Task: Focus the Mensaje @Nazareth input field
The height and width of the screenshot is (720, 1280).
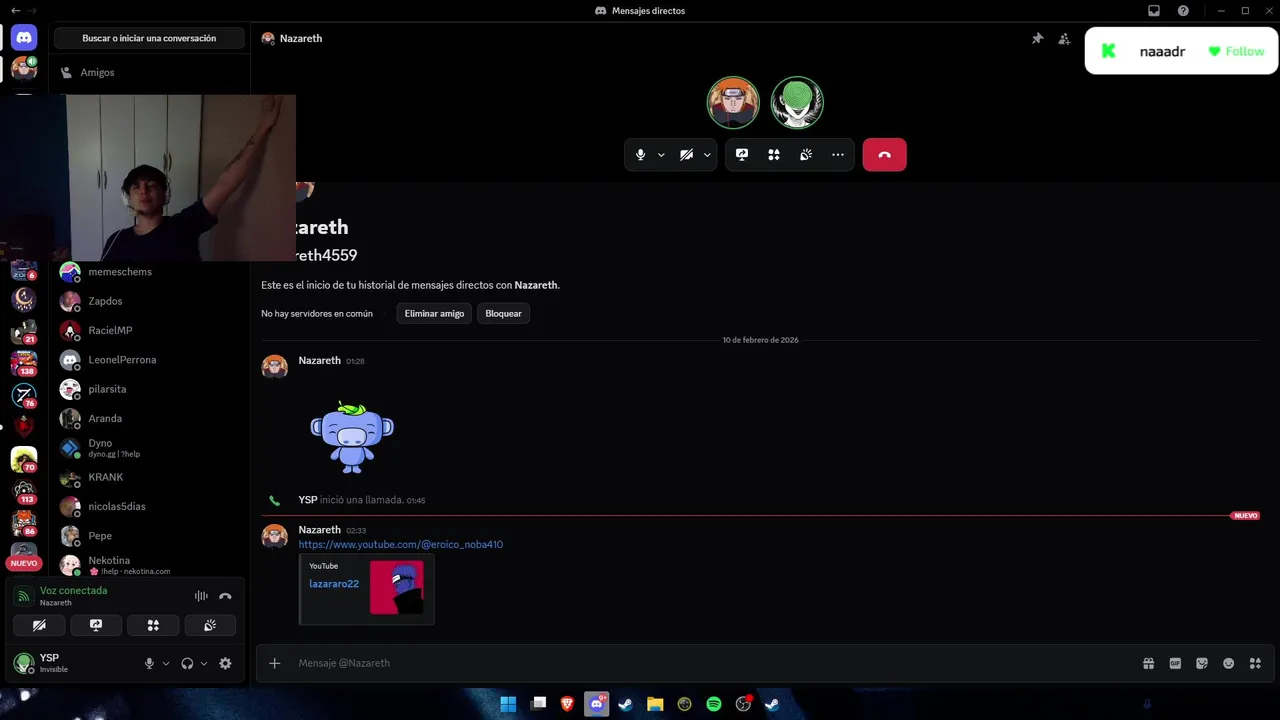Action: [x=715, y=663]
